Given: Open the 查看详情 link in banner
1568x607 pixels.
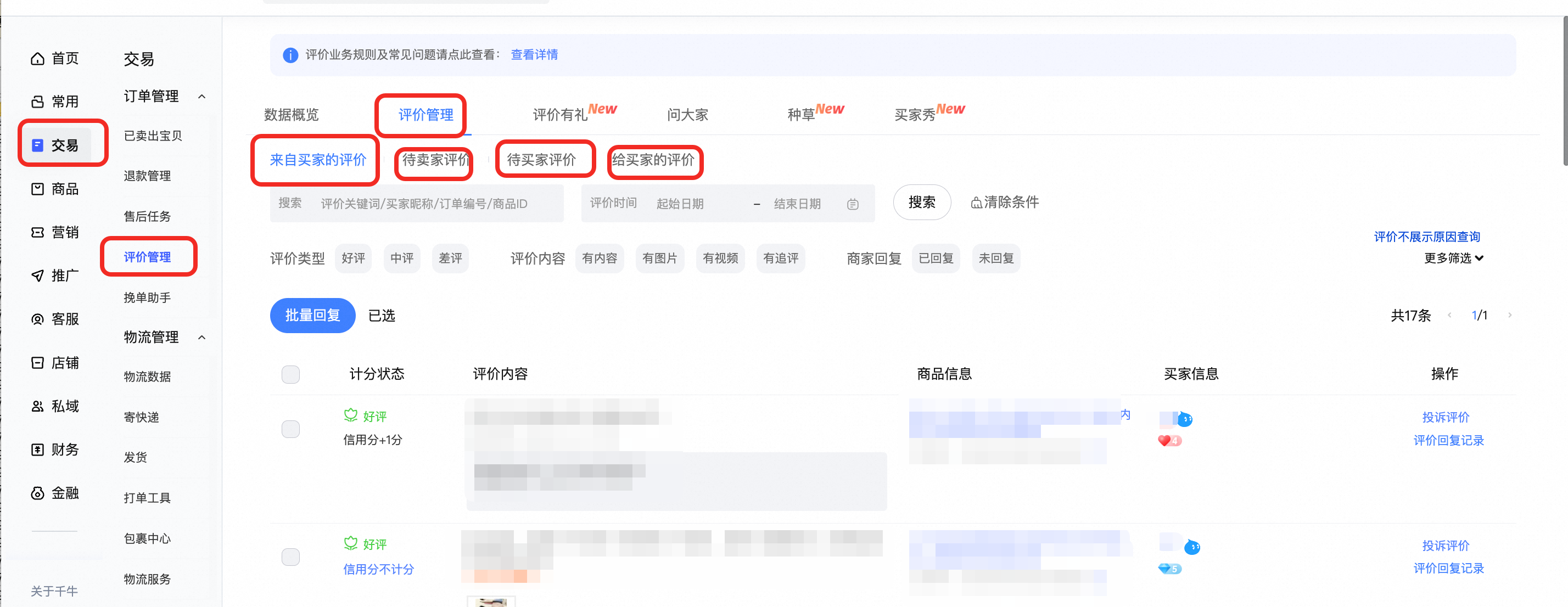Looking at the screenshot, I should (x=534, y=55).
